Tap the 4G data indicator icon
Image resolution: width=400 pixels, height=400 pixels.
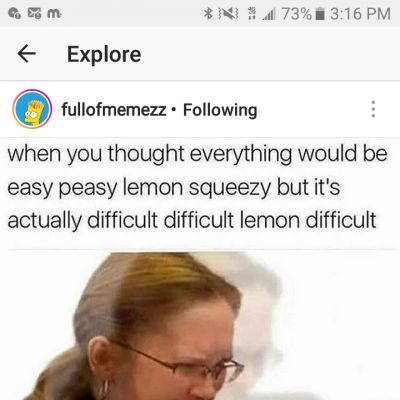(251, 14)
